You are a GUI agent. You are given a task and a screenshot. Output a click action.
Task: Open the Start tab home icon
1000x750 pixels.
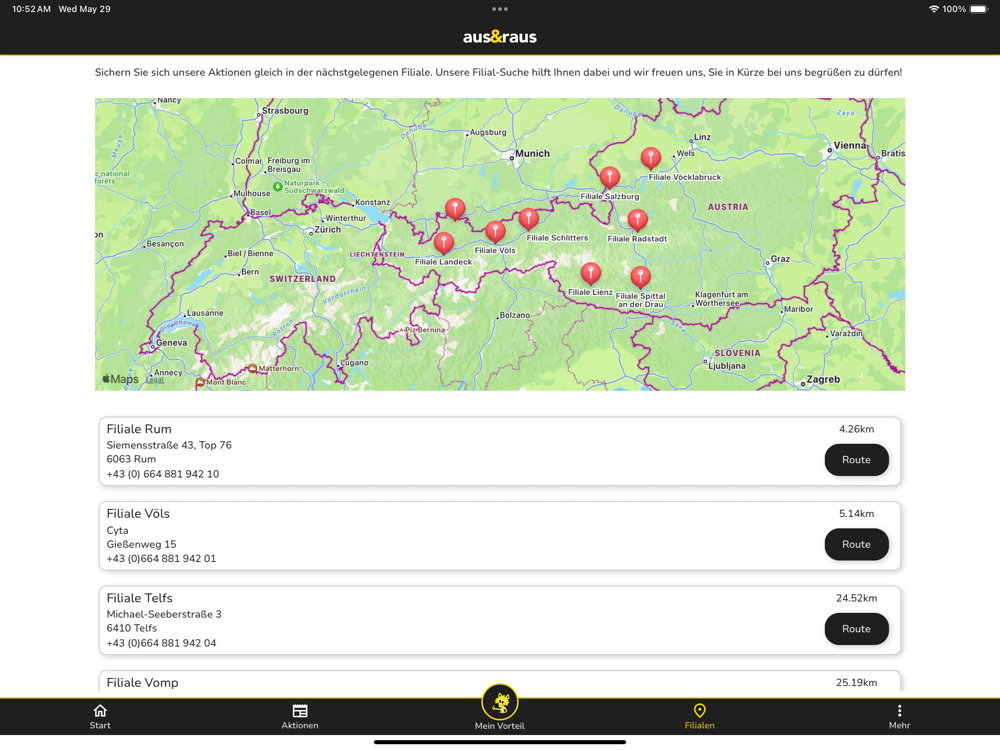[100, 710]
